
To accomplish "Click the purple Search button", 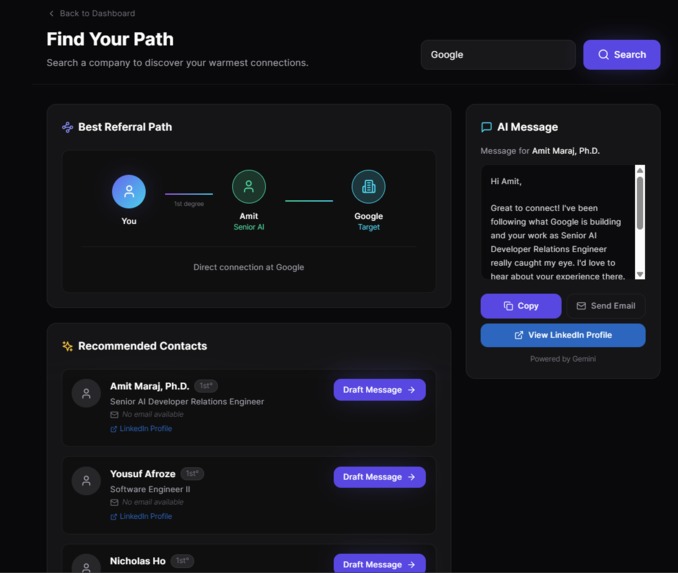I will pyautogui.click(x=621, y=55).
